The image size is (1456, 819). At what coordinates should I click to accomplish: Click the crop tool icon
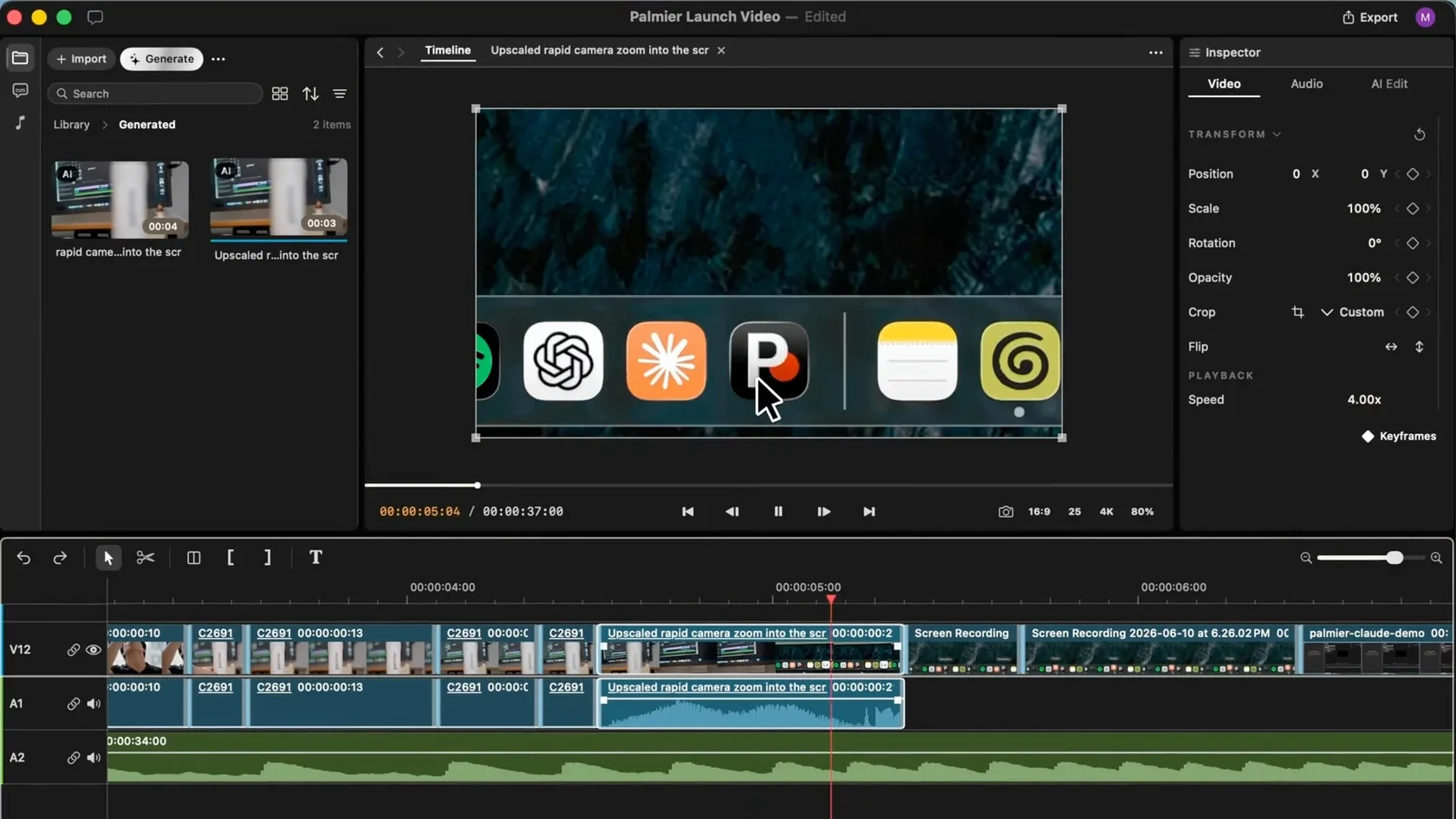point(1297,312)
